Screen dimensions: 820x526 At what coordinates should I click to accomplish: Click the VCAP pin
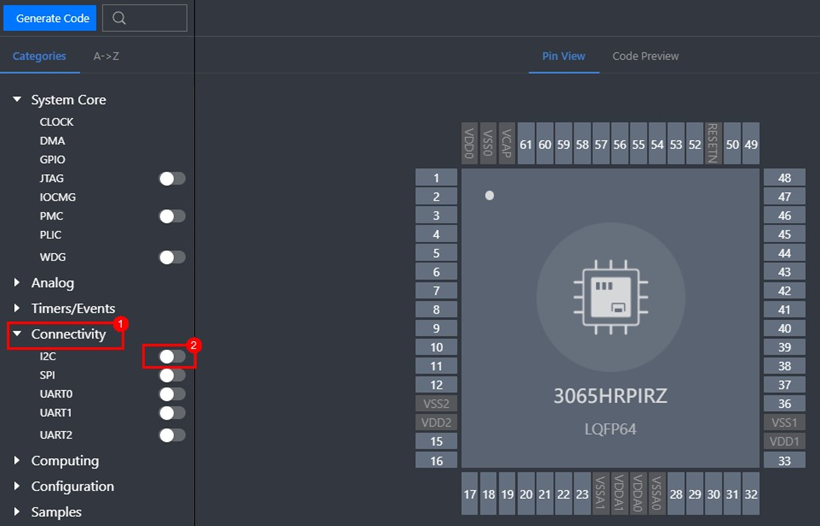[x=507, y=144]
